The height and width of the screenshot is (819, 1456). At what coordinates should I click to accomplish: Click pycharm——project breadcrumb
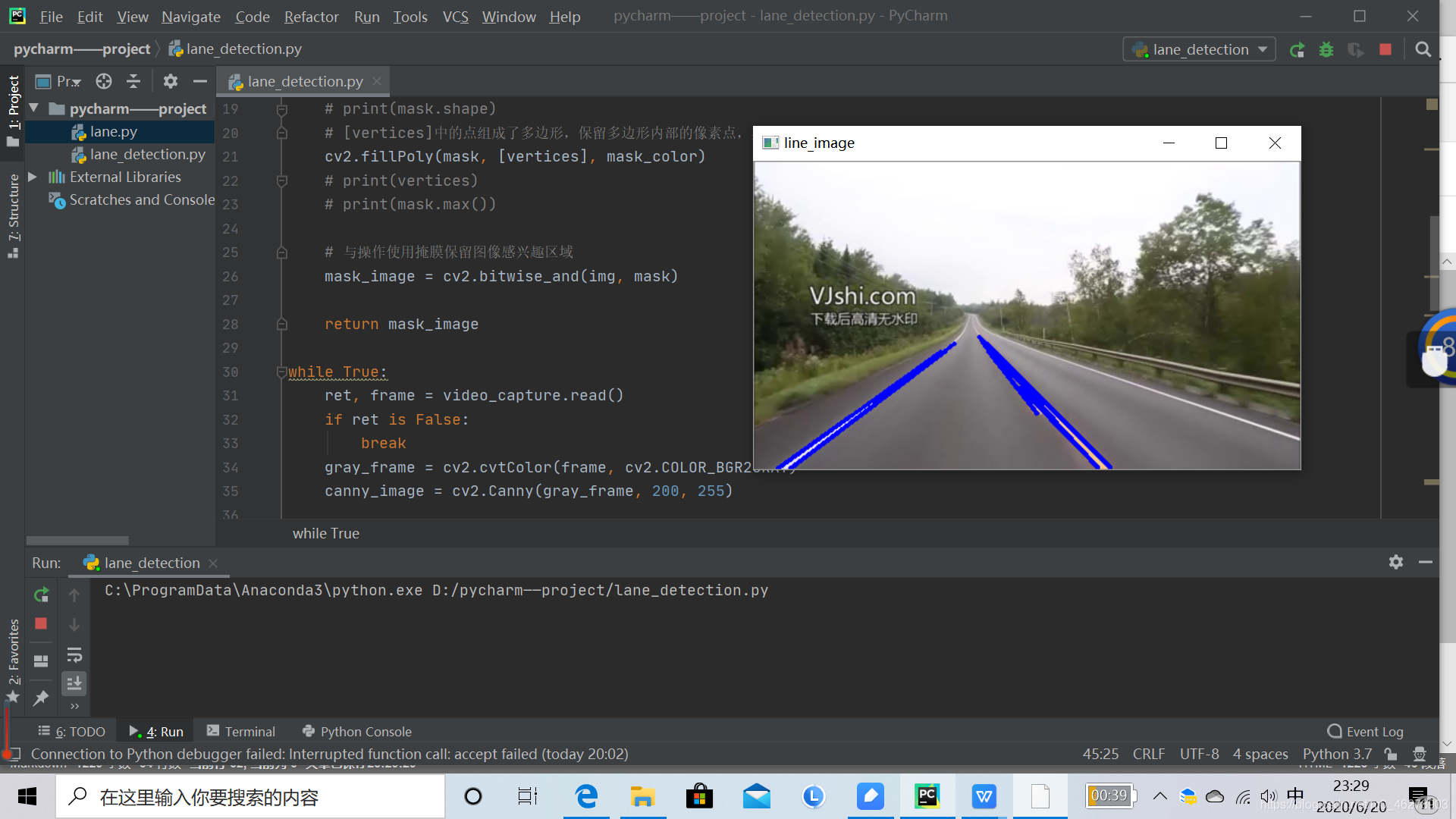coord(82,49)
